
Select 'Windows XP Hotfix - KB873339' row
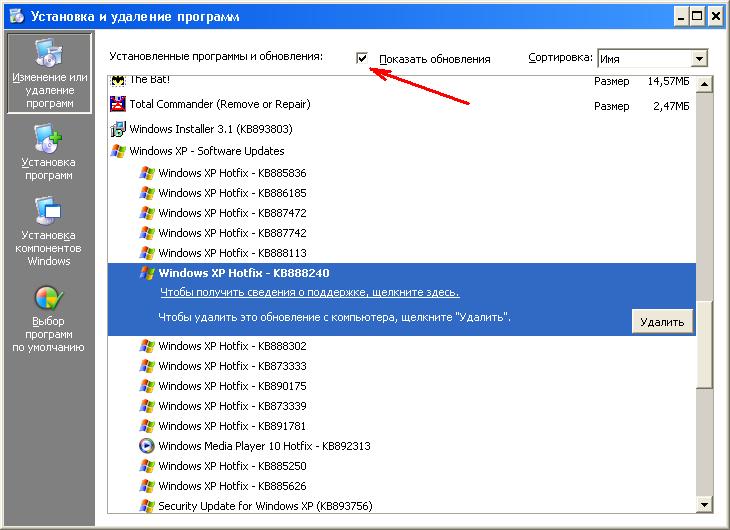tap(232, 406)
